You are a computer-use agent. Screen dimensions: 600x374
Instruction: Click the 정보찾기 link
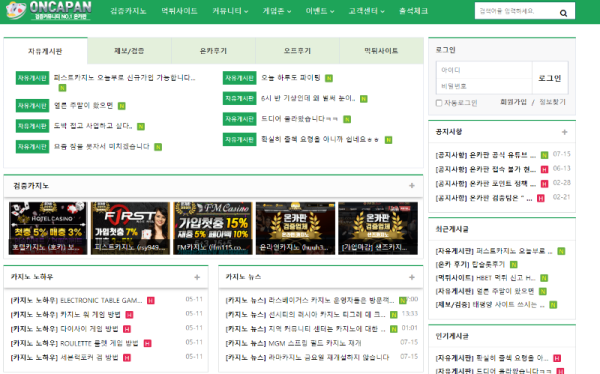pyautogui.click(x=553, y=102)
